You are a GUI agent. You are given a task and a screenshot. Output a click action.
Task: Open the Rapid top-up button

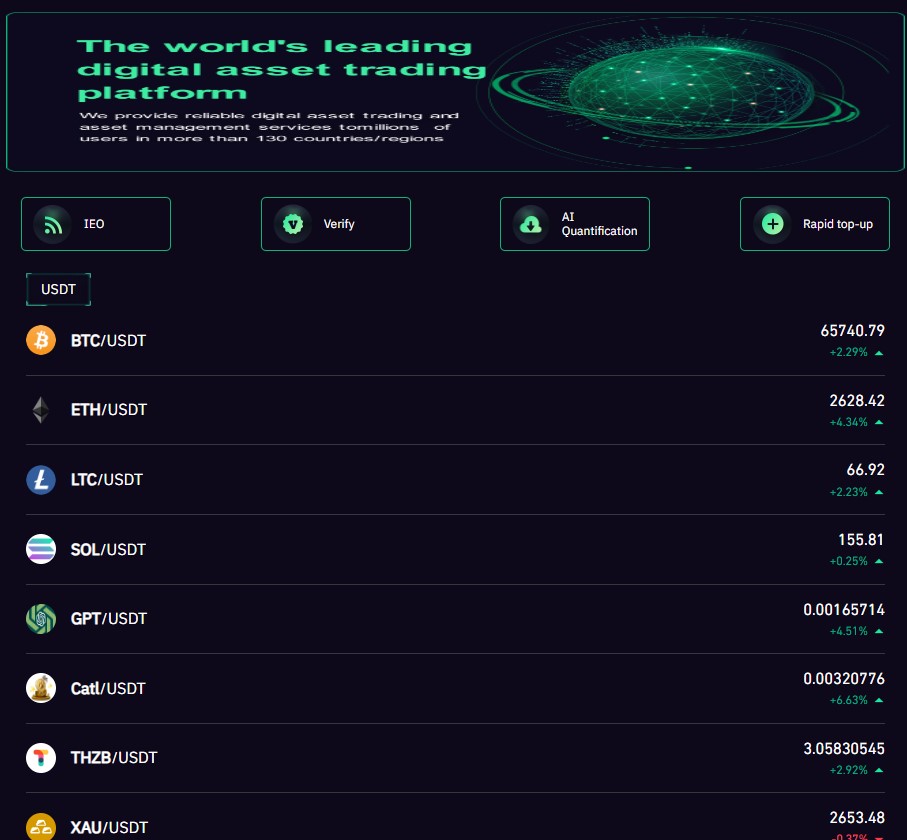coord(814,224)
